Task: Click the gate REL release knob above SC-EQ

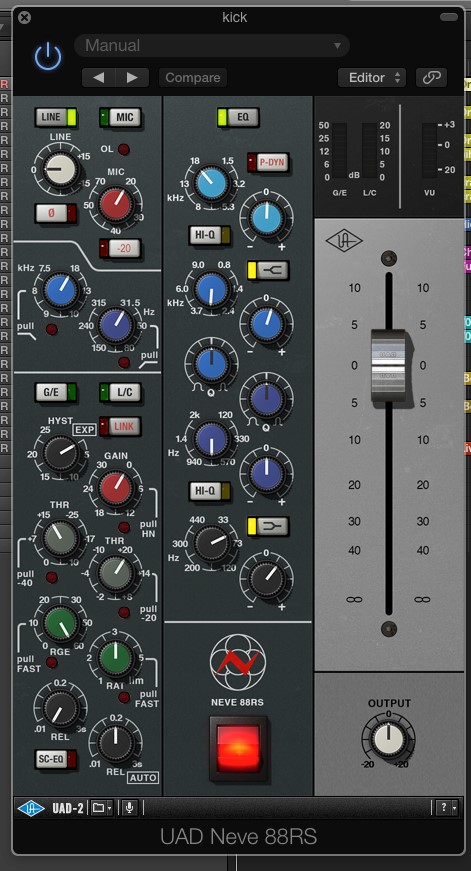Action: (60, 708)
